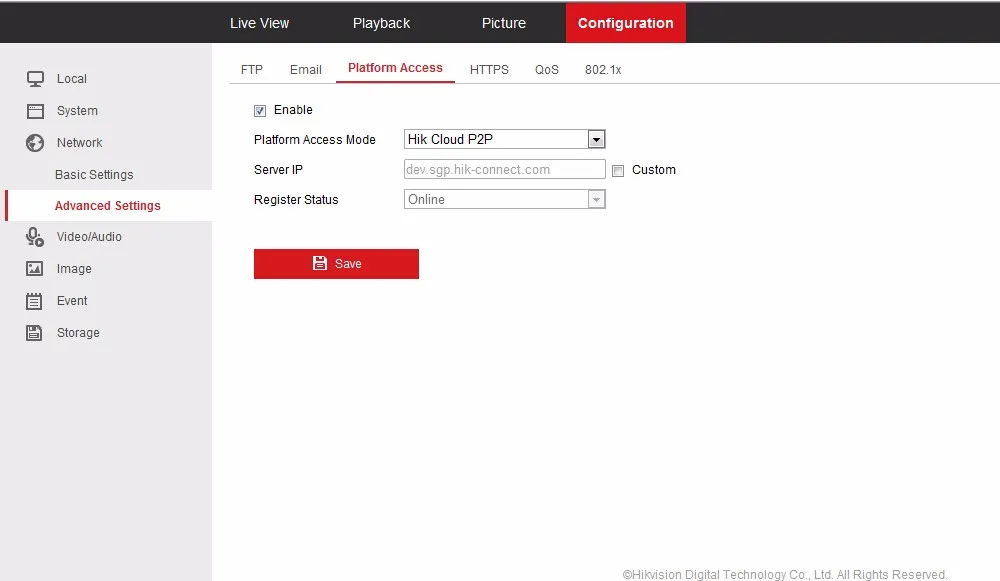This screenshot has height=581, width=1000.
Task: Click the Server IP input field
Action: click(504, 170)
